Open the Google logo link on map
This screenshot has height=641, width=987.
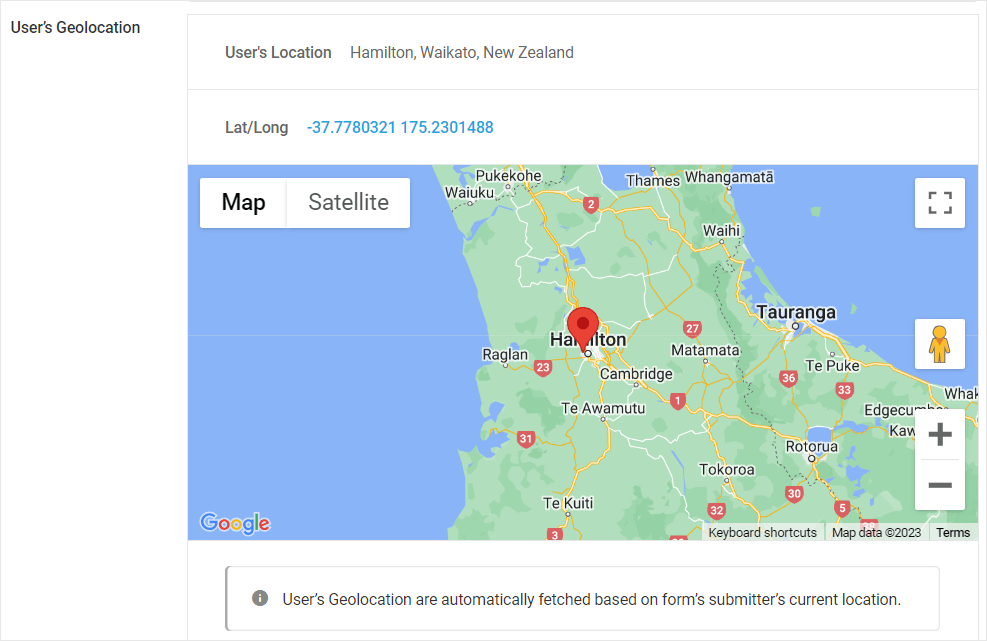(x=235, y=523)
